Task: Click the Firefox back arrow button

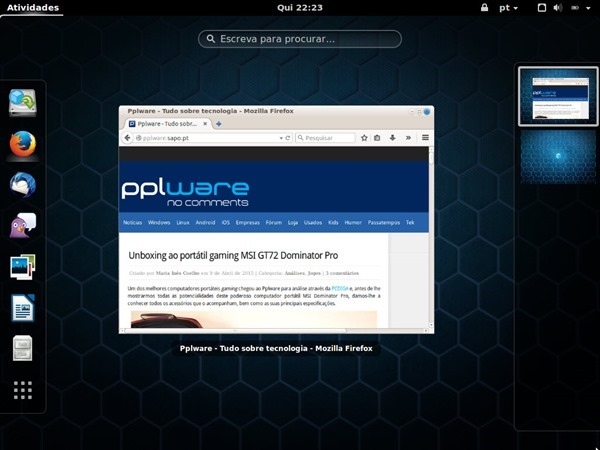Action: click(x=127, y=138)
